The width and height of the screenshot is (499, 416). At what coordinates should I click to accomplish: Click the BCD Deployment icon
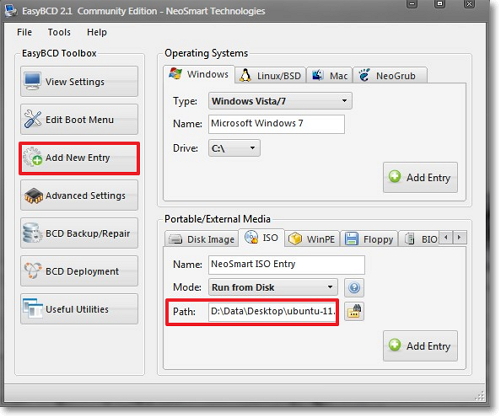(33, 270)
